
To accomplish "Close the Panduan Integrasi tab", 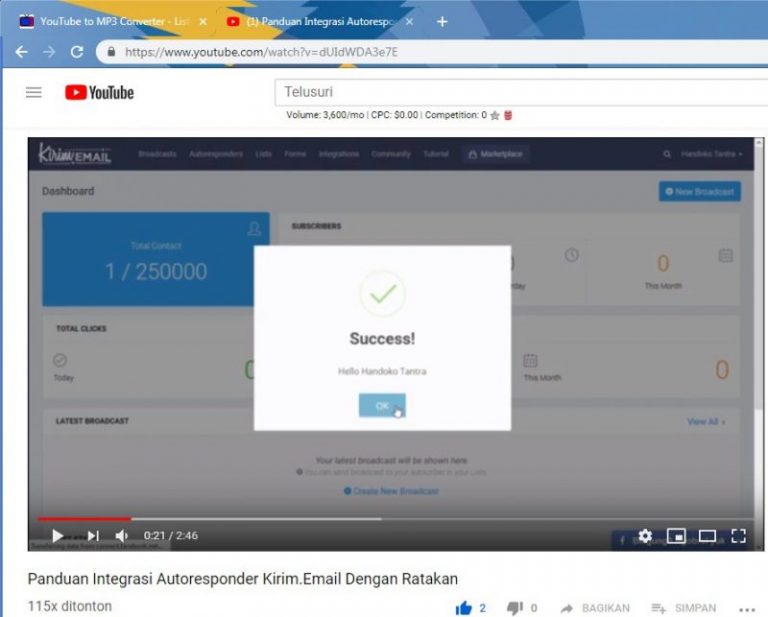I will pyautogui.click(x=409, y=22).
